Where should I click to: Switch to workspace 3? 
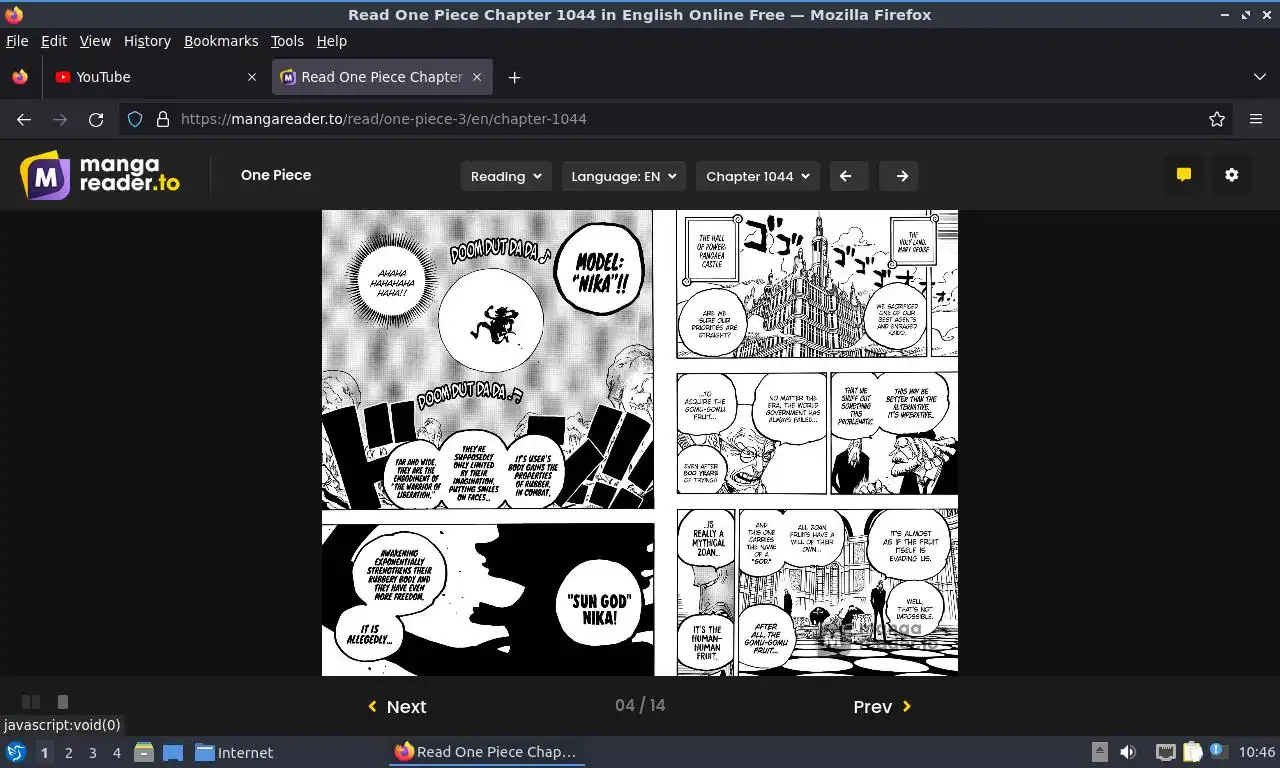[x=93, y=752]
